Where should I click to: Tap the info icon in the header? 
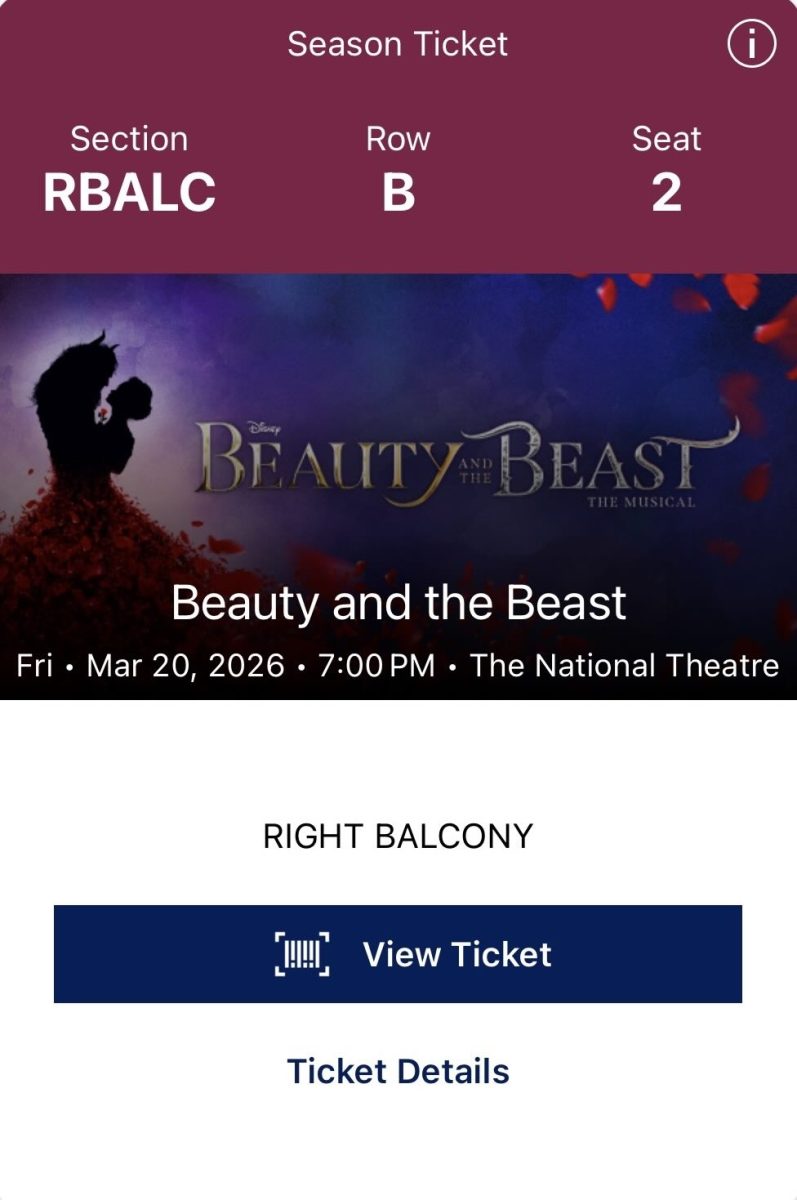[x=751, y=45]
